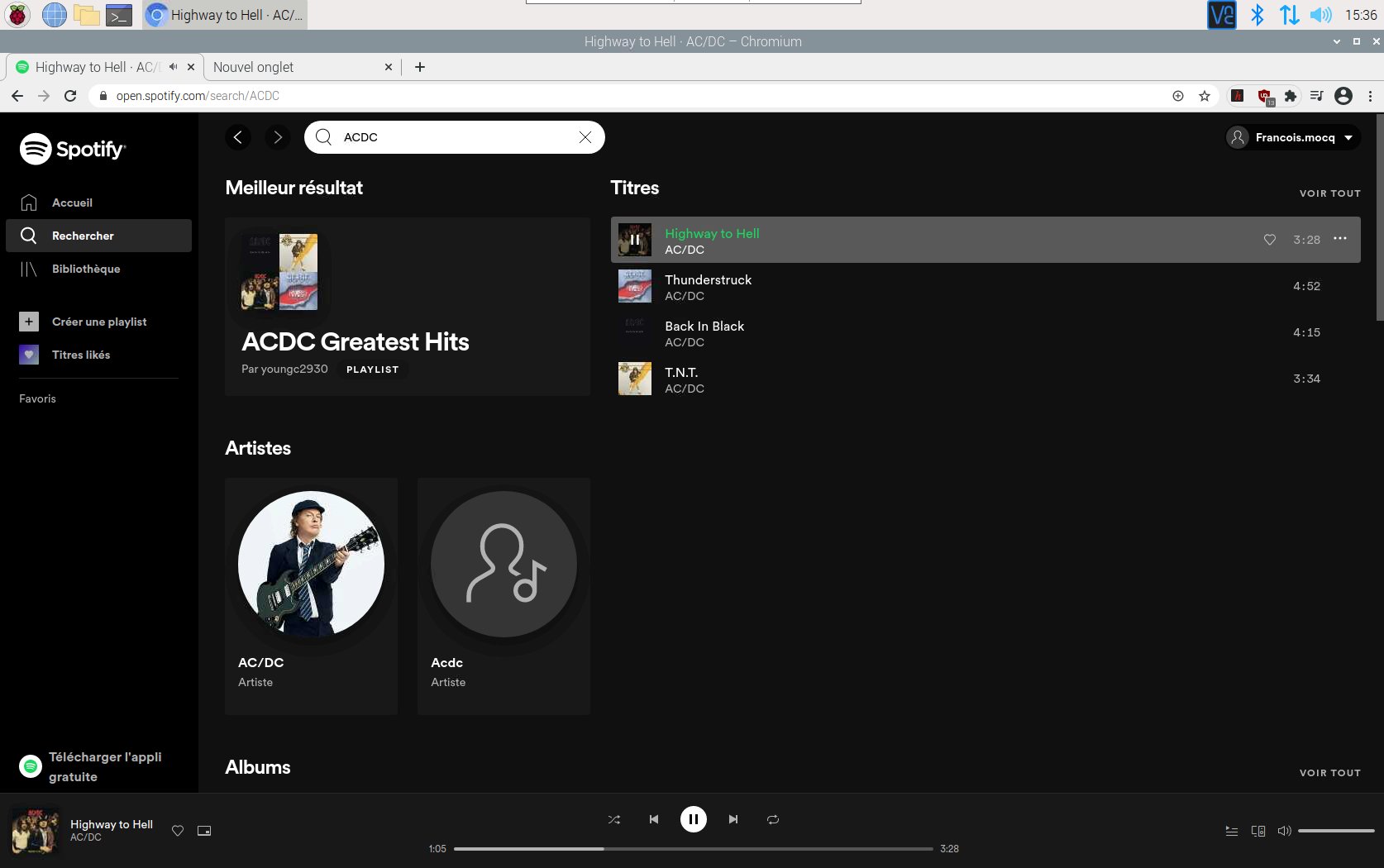Open Chromium media controls icon
This screenshot has width=1384, height=868.
point(1317,96)
